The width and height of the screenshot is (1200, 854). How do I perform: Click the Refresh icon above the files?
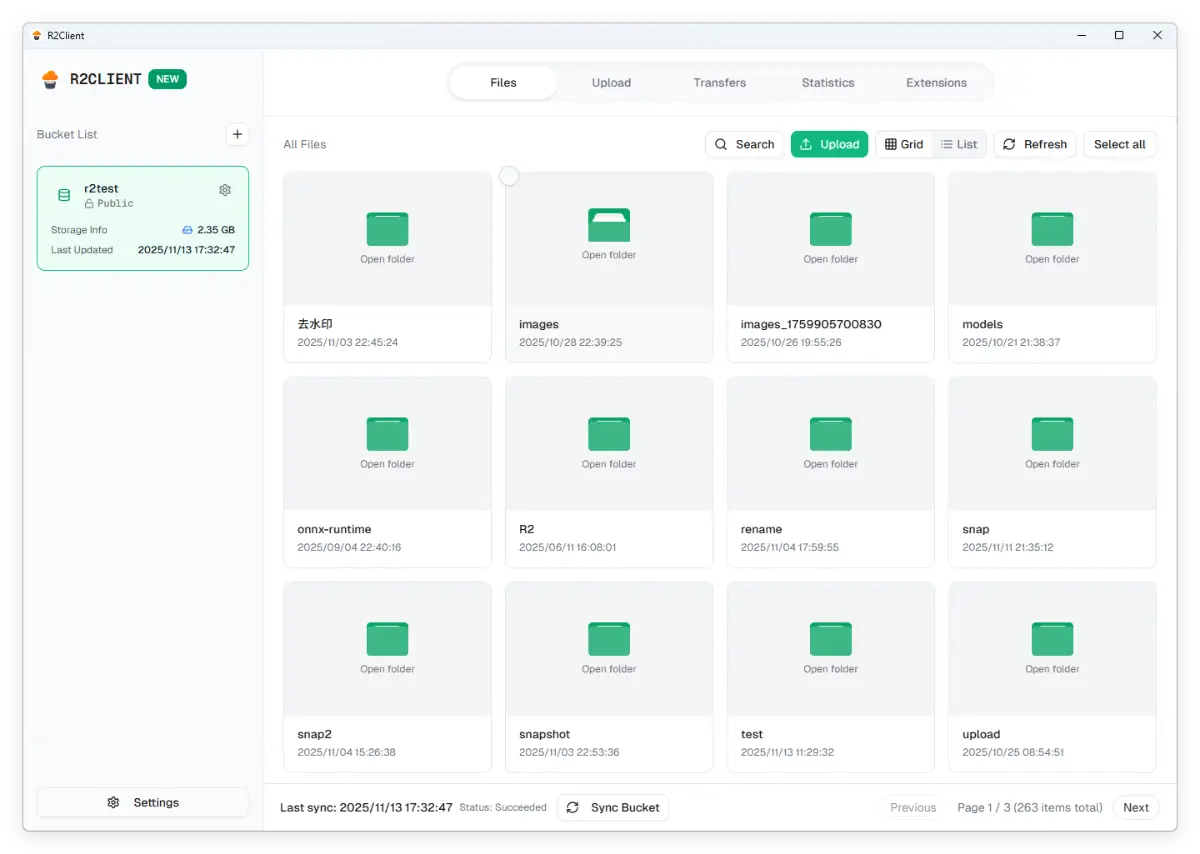pyautogui.click(x=1011, y=144)
